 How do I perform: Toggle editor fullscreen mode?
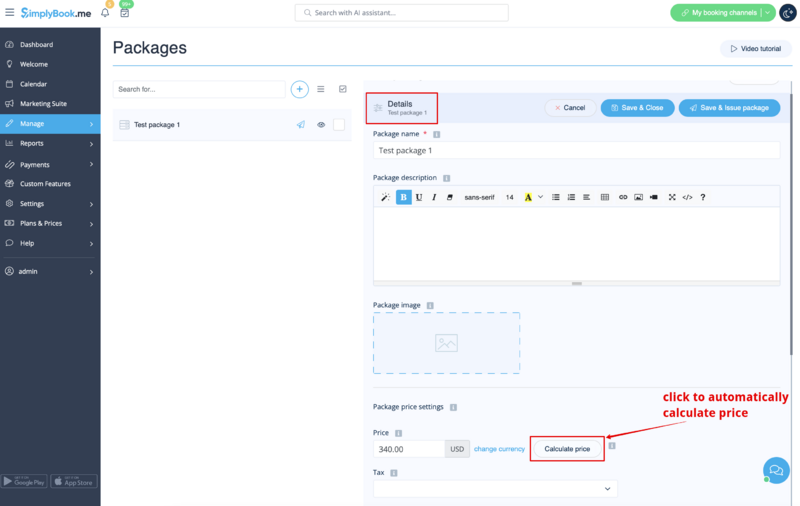pyautogui.click(x=672, y=197)
